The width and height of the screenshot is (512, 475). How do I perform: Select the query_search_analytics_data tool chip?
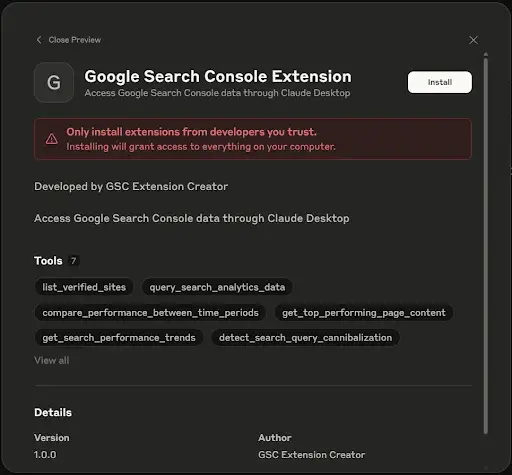[217, 287]
